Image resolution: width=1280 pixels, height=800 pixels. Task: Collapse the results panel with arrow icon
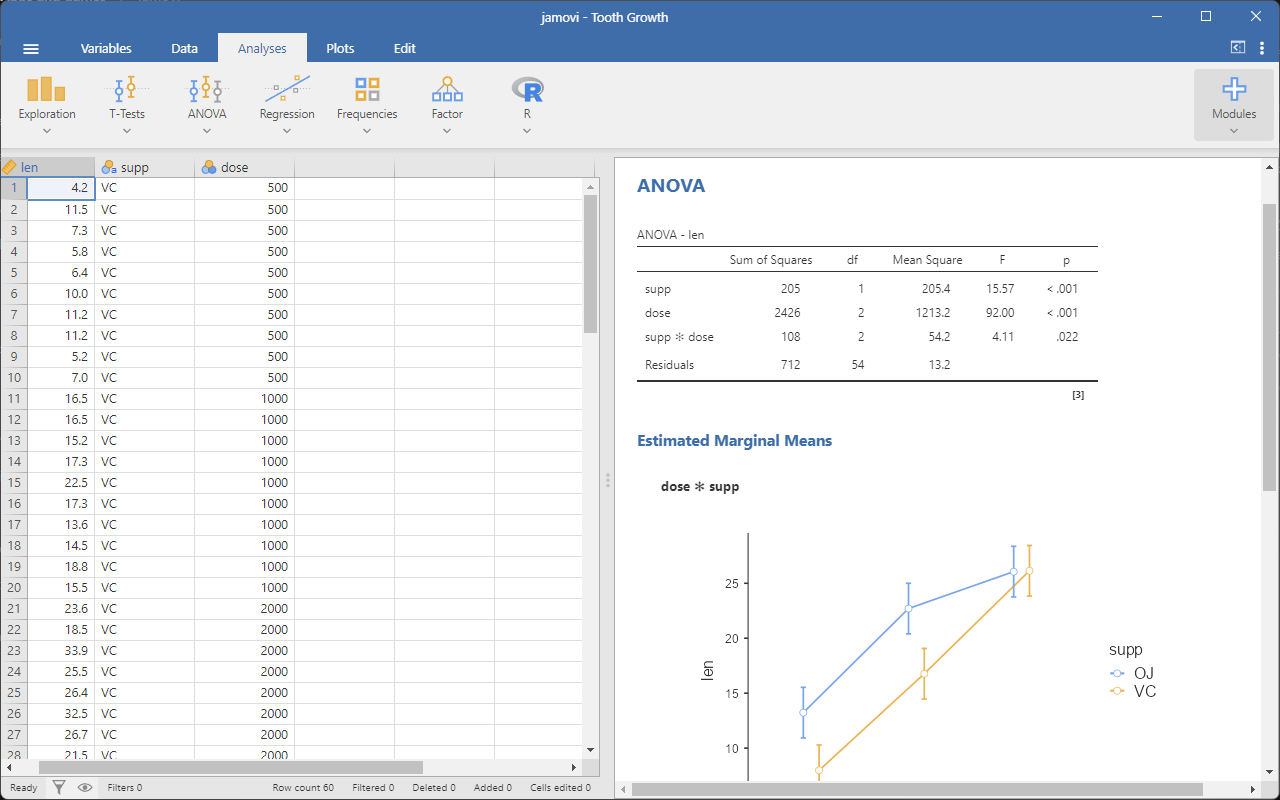click(1238, 47)
